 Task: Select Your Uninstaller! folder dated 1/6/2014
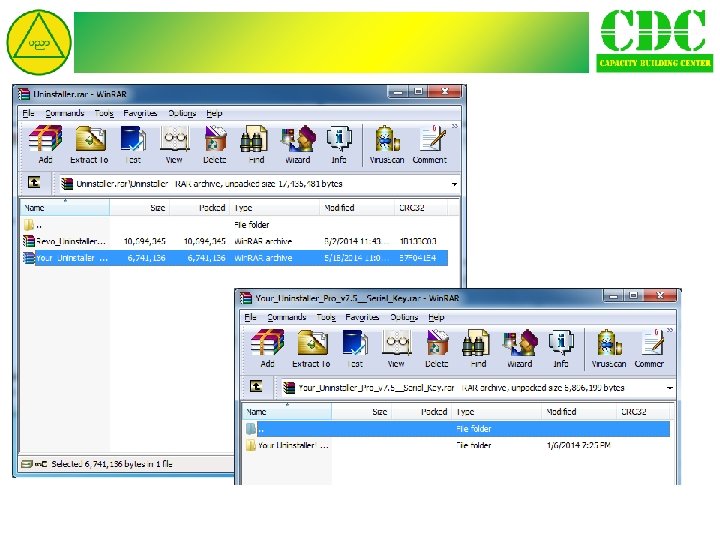pyautogui.click(x=457, y=445)
